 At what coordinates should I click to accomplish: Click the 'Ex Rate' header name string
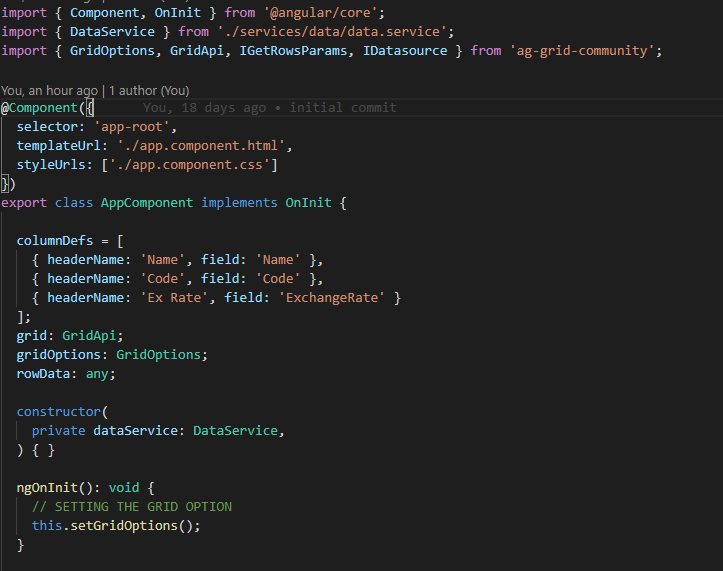point(174,297)
